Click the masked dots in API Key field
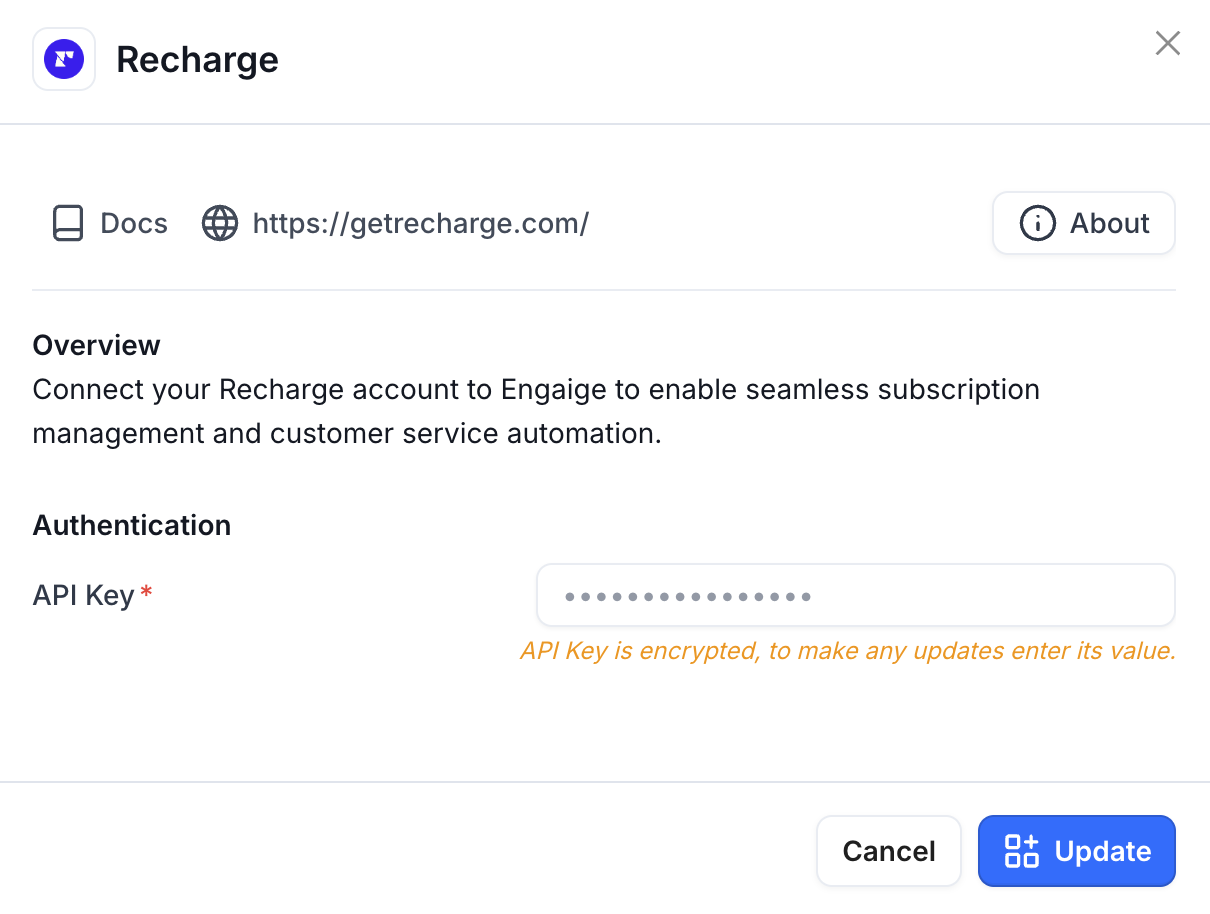The image size is (1210, 914). pyautogui.click(x=687, y=597)
